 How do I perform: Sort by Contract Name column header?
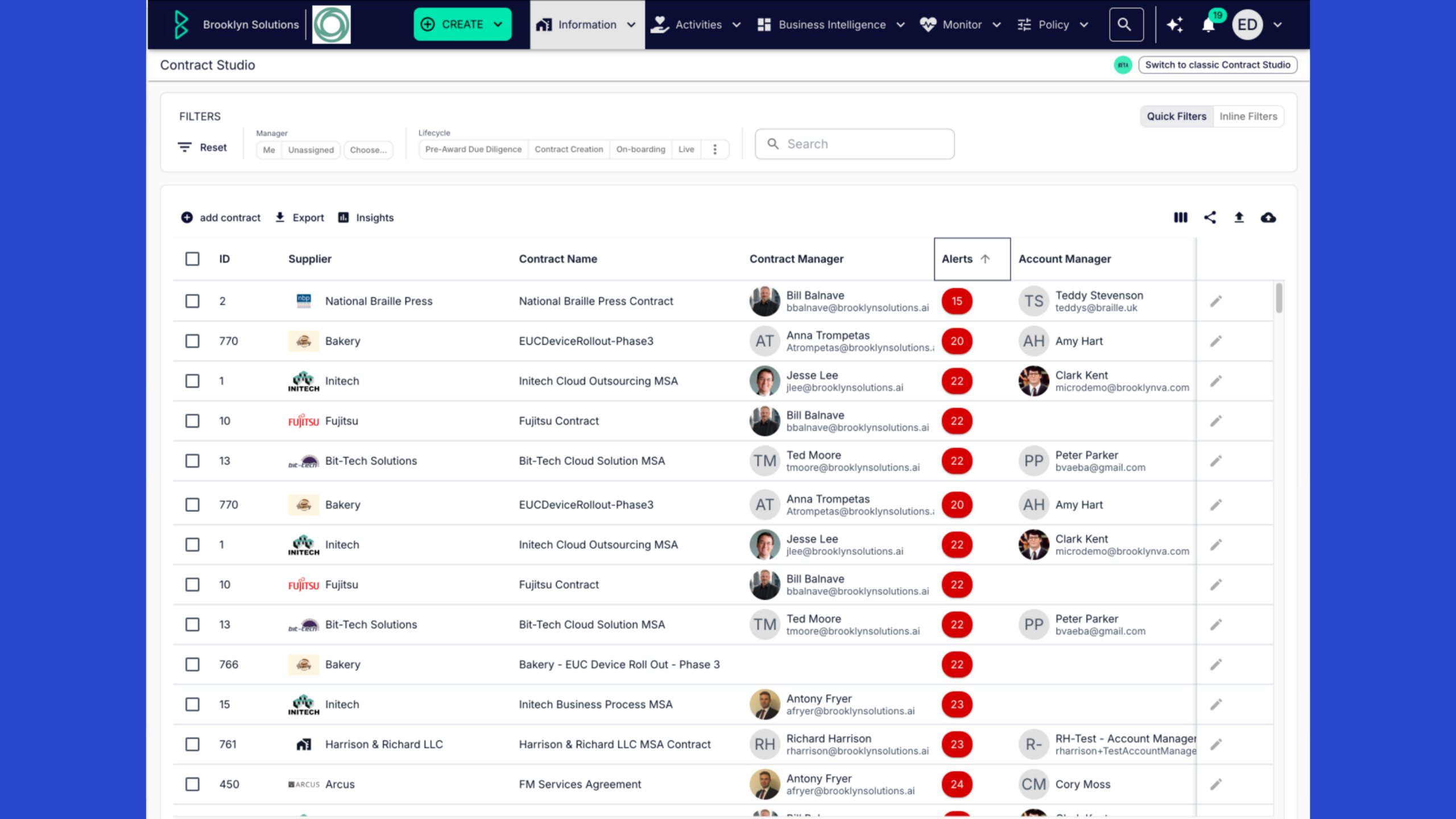point(558,259)
